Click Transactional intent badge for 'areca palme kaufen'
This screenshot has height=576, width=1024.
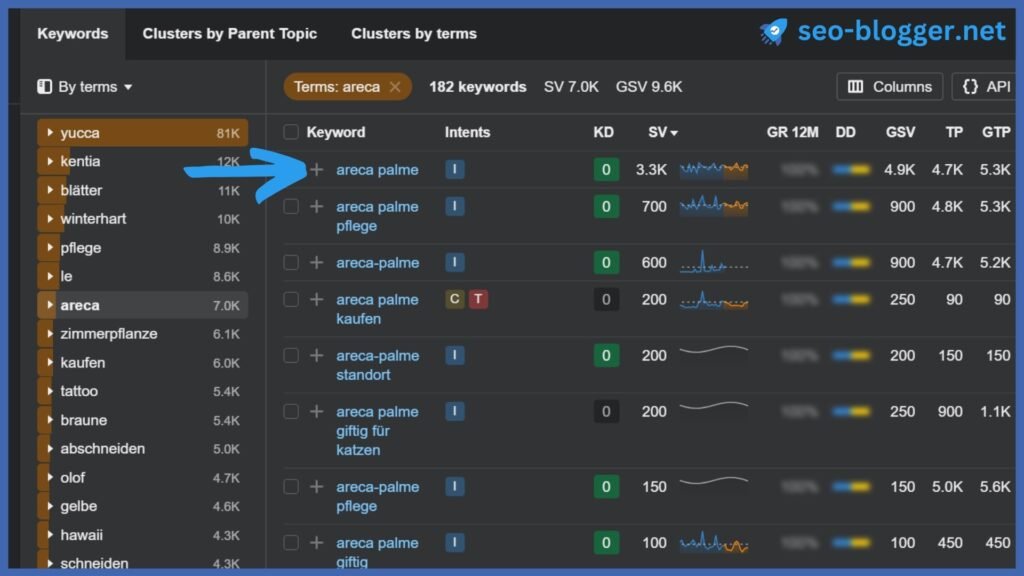pos(478,299)
